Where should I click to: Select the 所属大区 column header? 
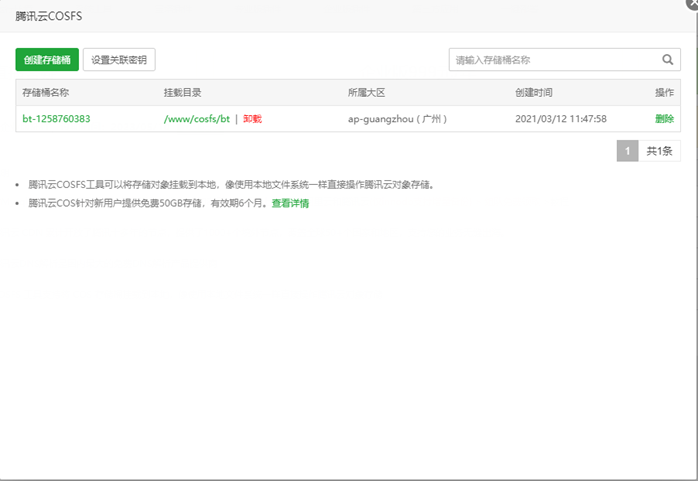(x=366, y=93)
